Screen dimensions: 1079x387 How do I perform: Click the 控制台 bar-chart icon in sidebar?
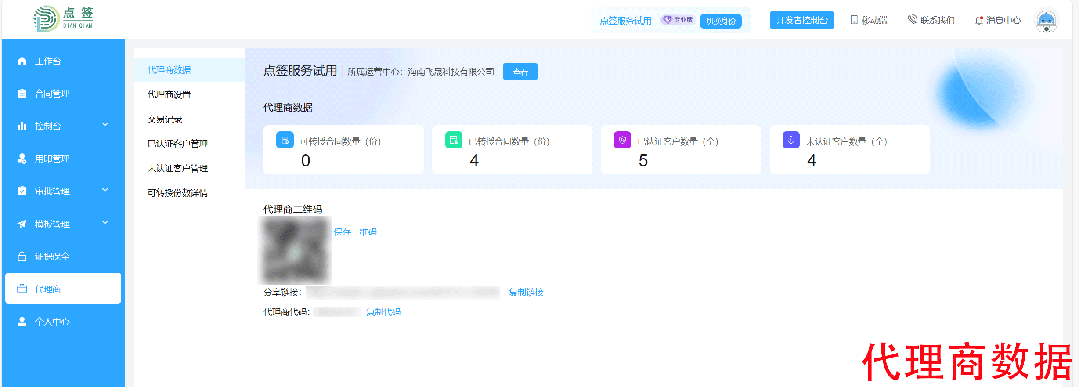click(22, 126)
